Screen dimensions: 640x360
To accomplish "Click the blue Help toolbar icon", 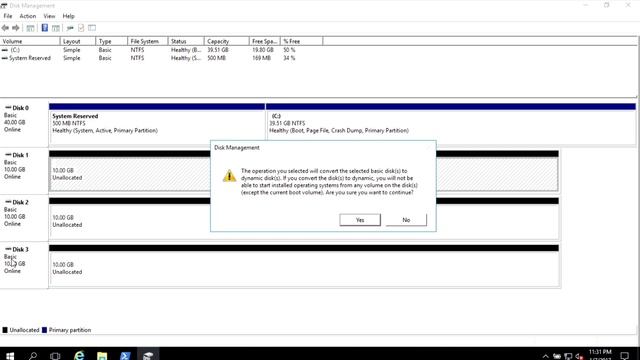I will pos(45,28).
